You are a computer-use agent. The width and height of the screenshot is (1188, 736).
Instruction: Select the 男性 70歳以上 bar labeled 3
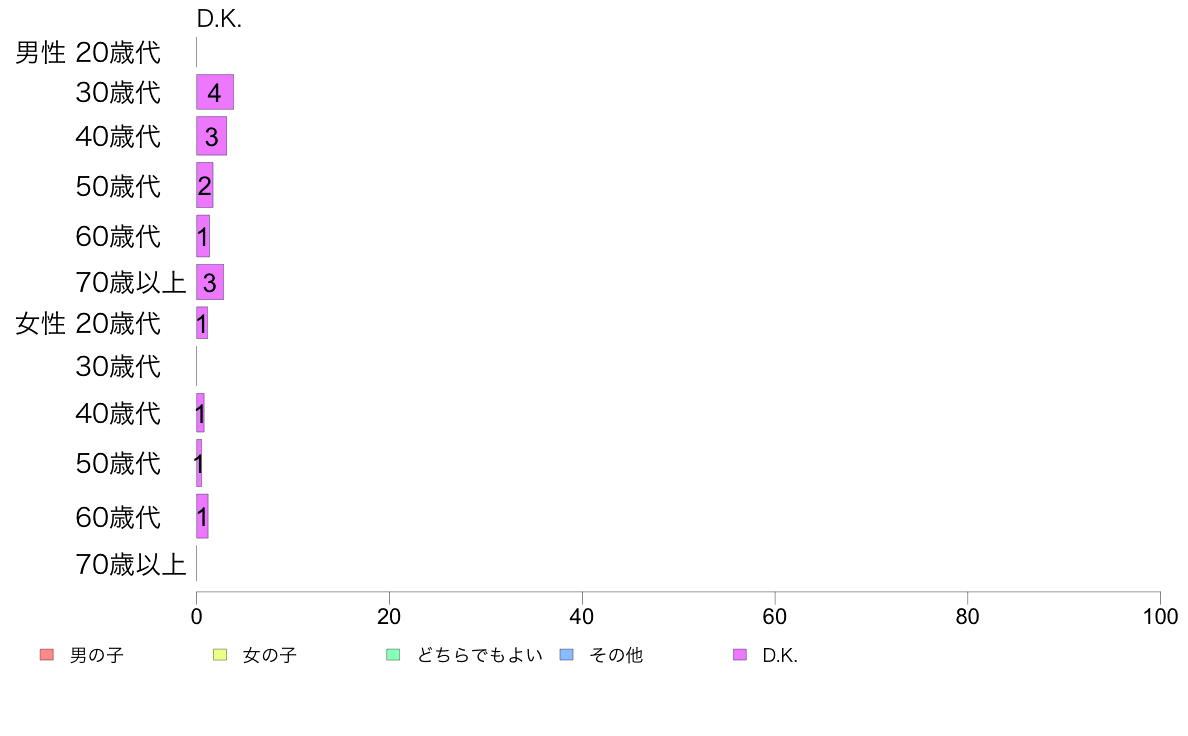[210, 282]
